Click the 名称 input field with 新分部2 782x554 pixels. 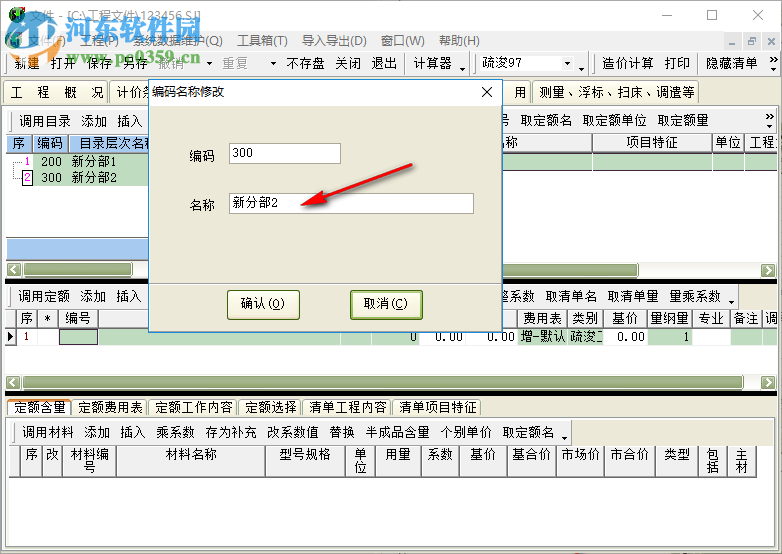[351, 203]
